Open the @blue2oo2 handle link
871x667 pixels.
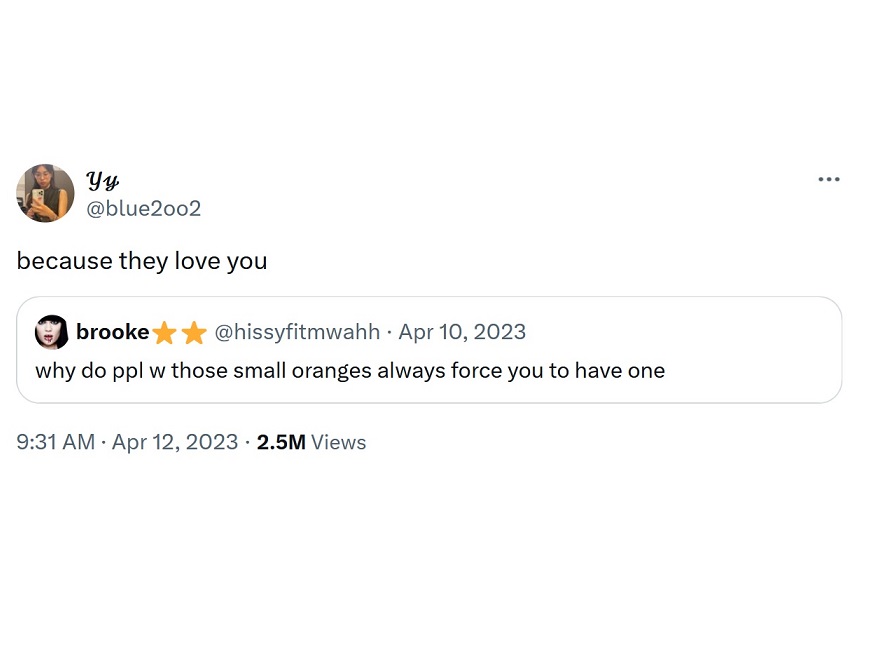143,209
